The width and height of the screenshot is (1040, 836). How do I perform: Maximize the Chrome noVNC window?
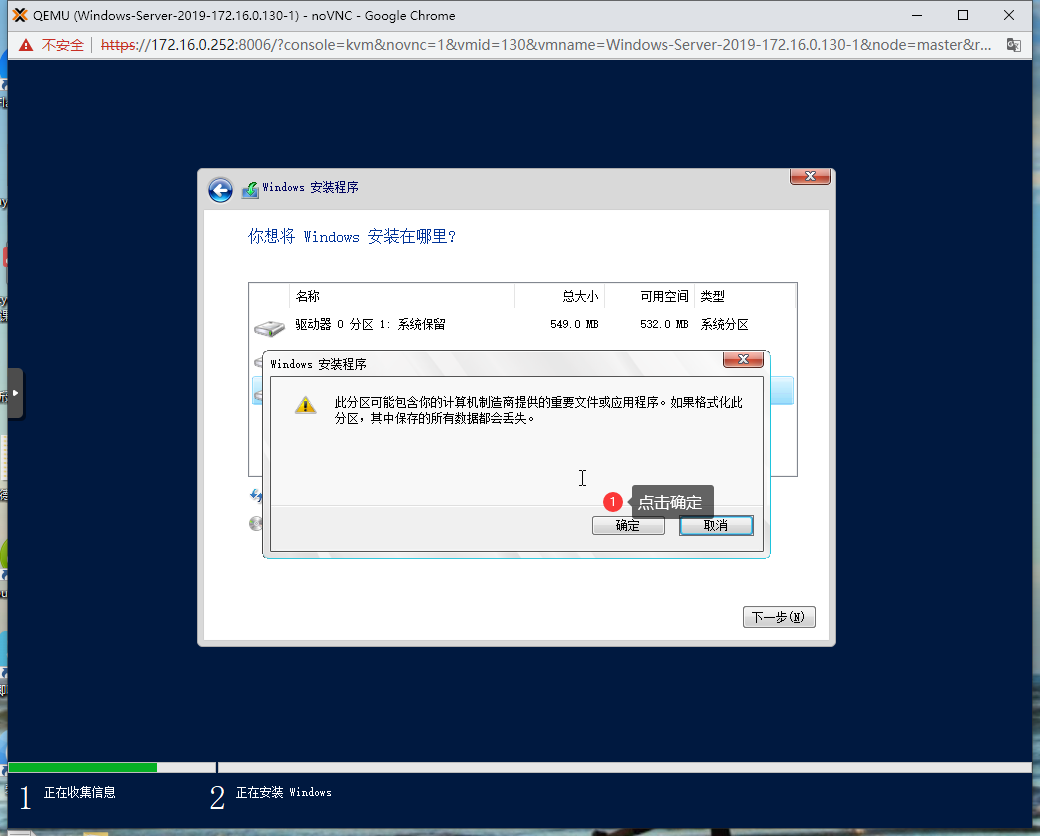[x=963, y=15]
